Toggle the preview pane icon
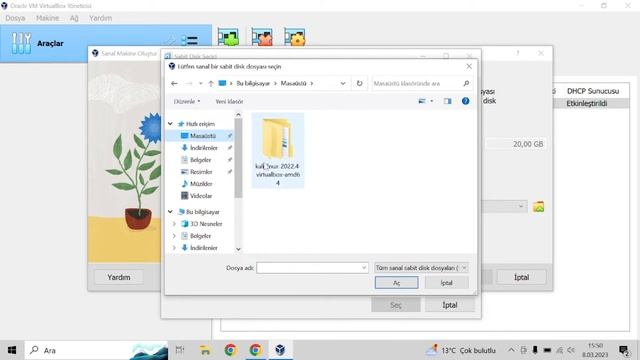The height and width of the screenshot is (360, 640). point(447,101)
